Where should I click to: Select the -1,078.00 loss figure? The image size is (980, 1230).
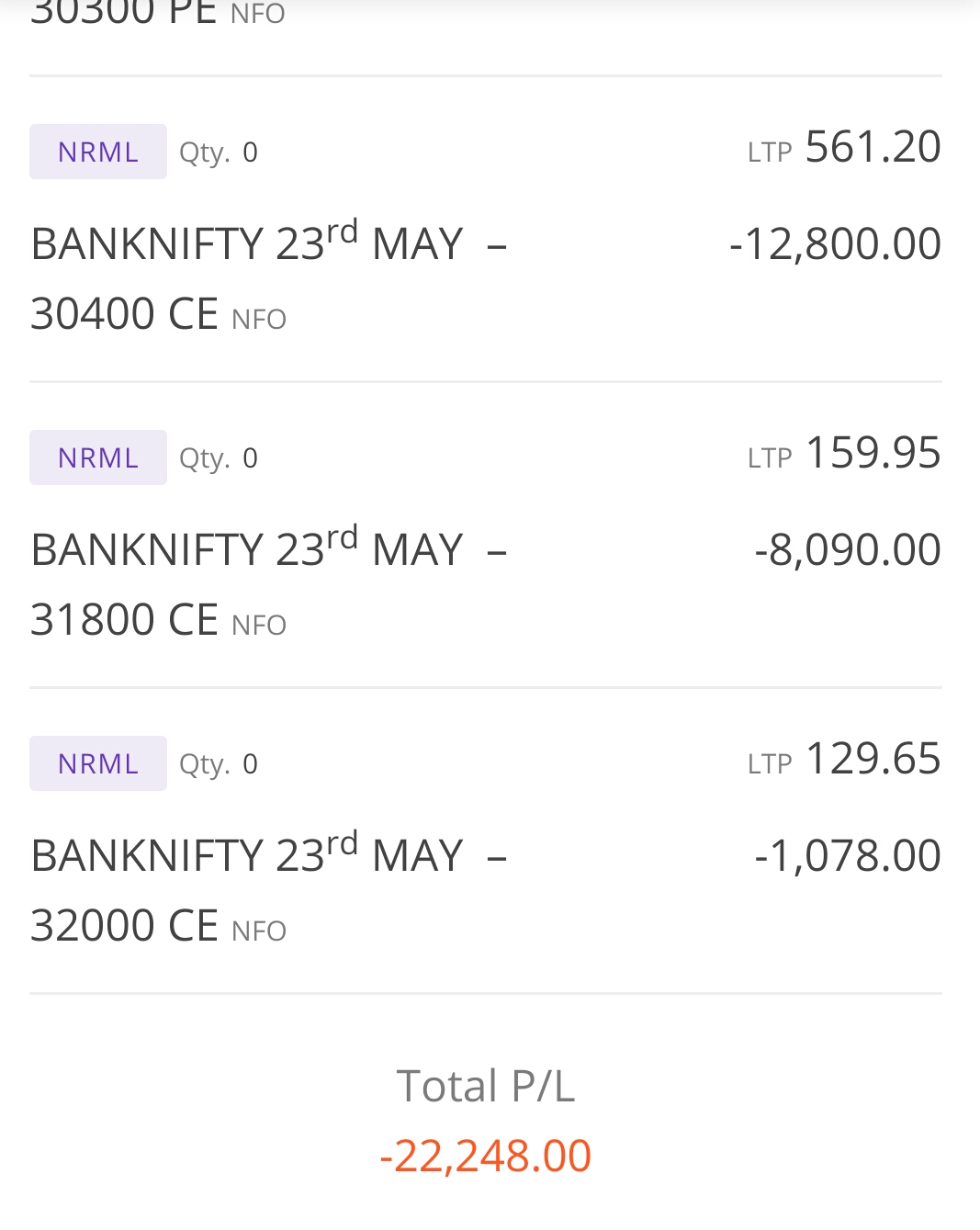848,856
